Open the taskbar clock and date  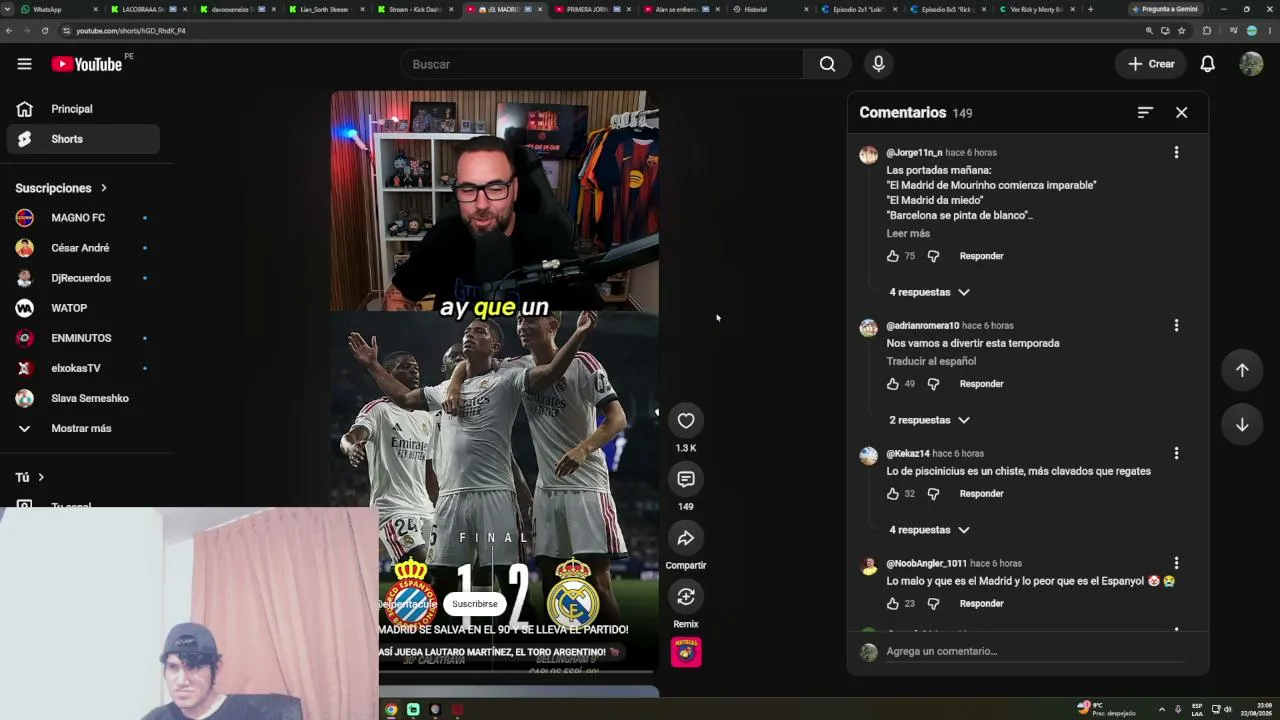tap(1257, 709)
